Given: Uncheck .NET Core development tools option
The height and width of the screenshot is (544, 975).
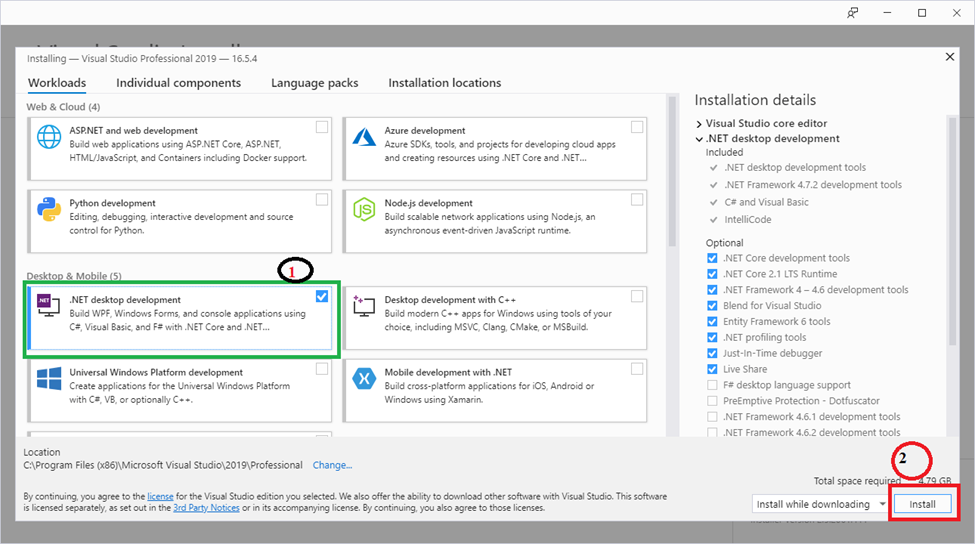Looking at the screenshot, I should tap(712, 258).
